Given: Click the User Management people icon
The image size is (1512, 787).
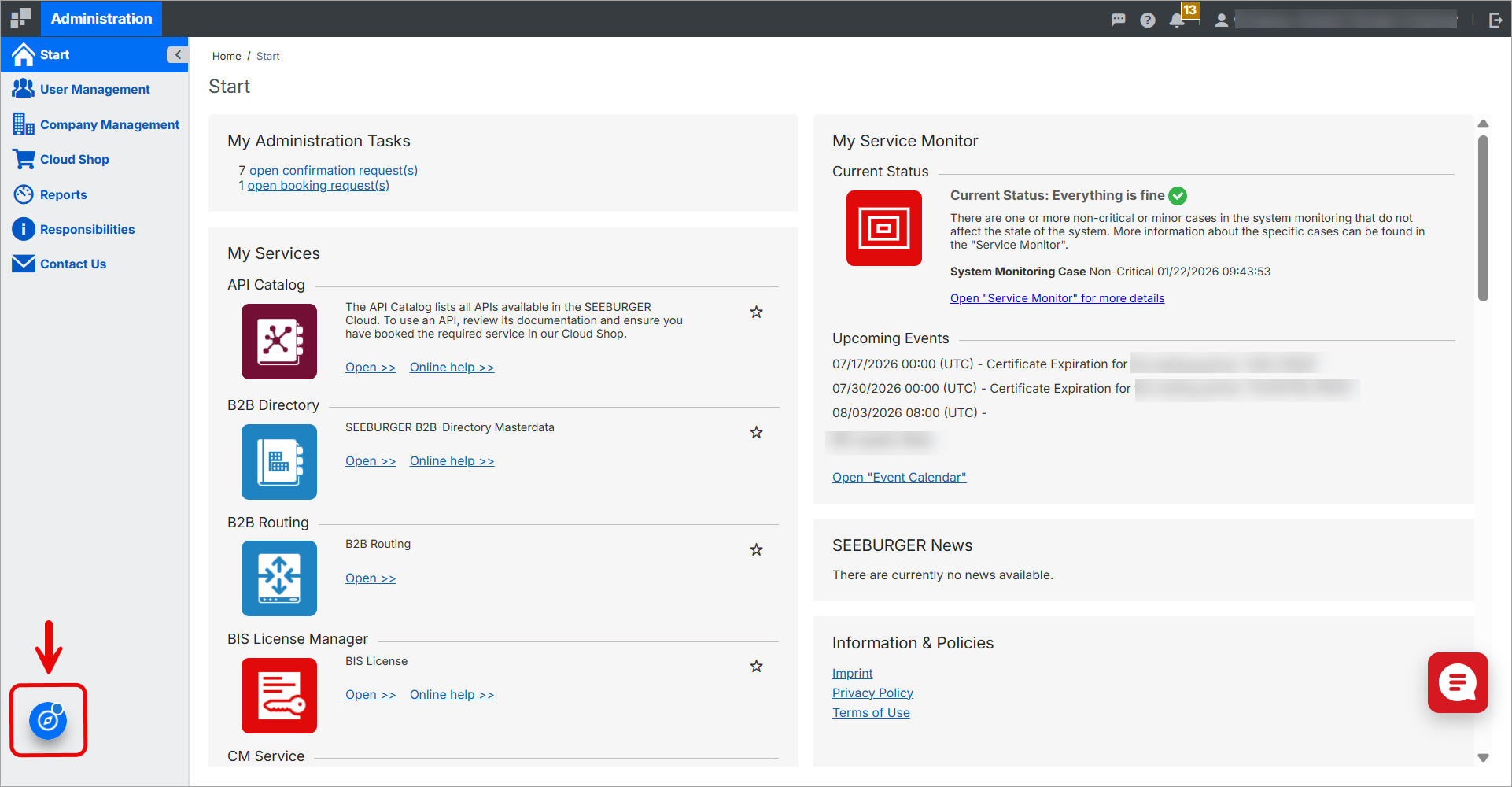Looking at the screenshot, I should click(24, 89).
